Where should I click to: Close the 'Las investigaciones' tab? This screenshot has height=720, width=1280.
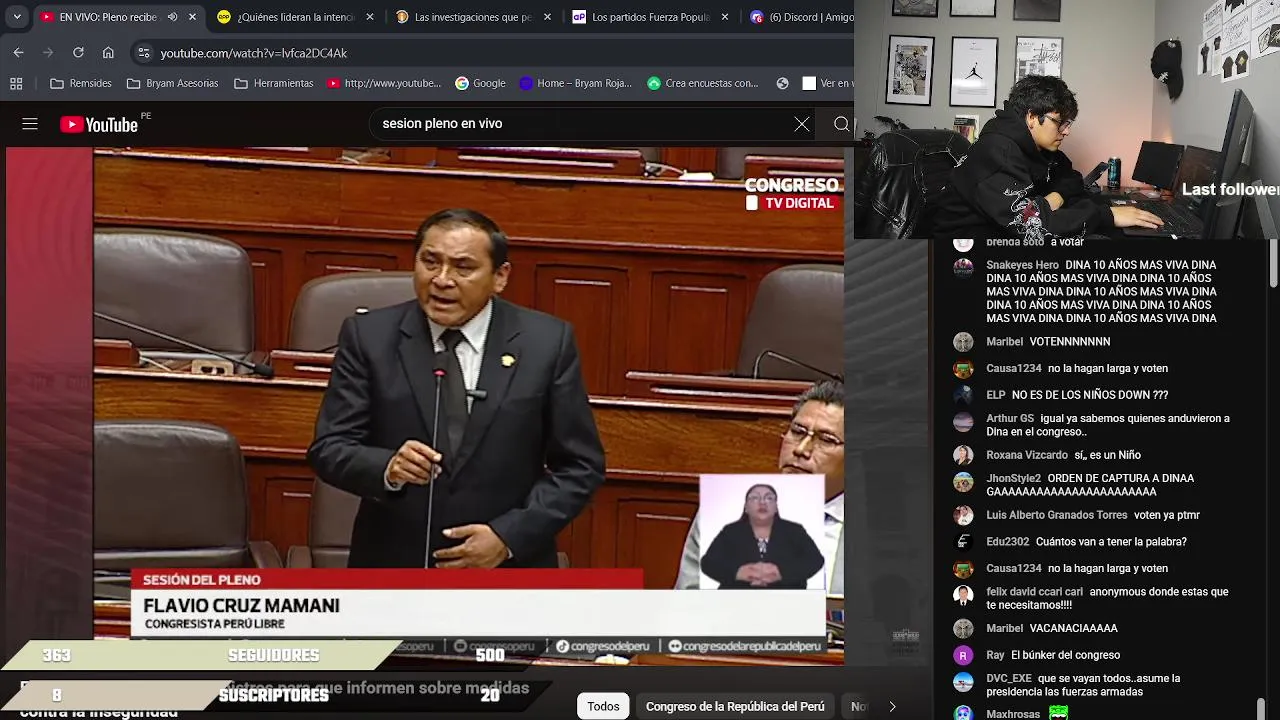coord(547,17)
